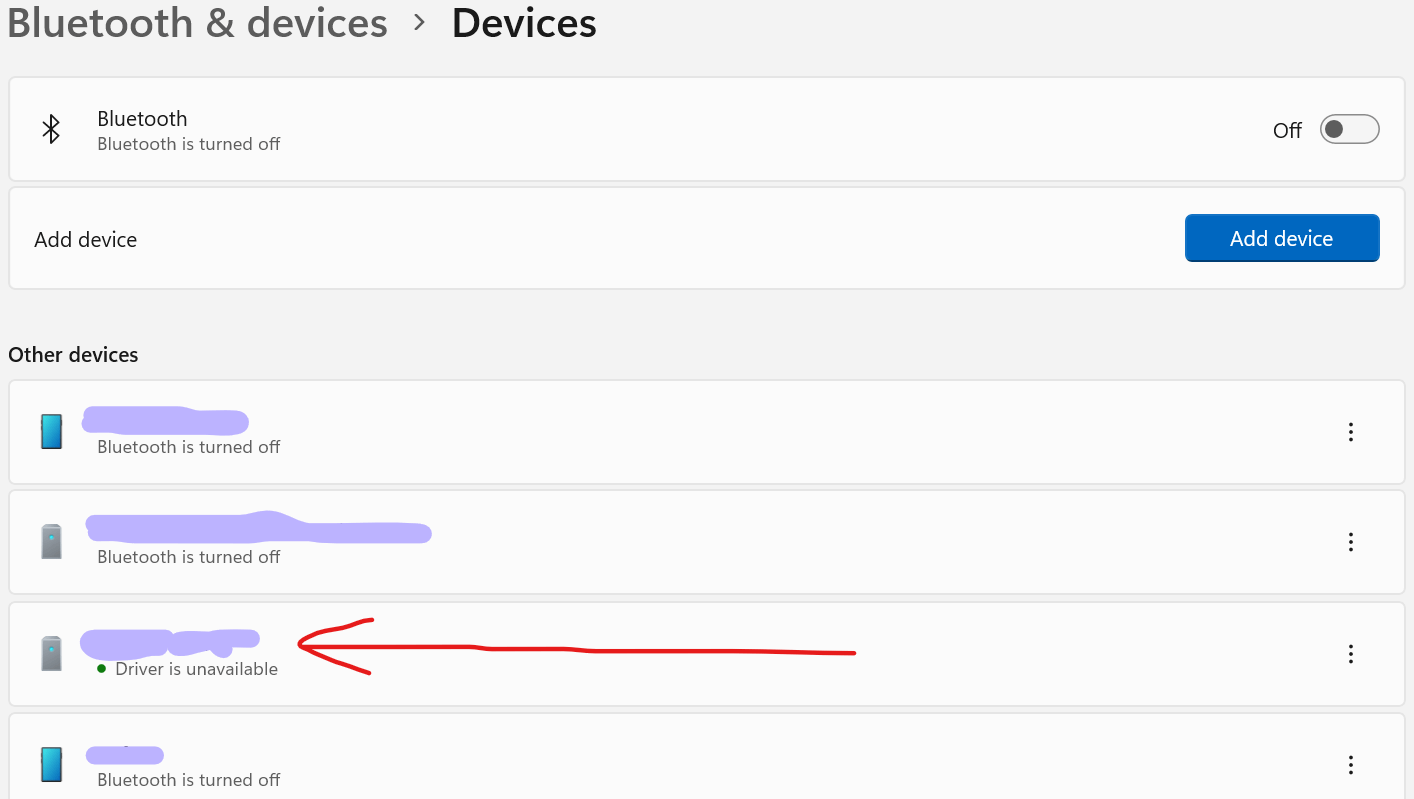Open more options for the bottom phone device
This screenshot has width=1414, height=799.
(1350, 764)
